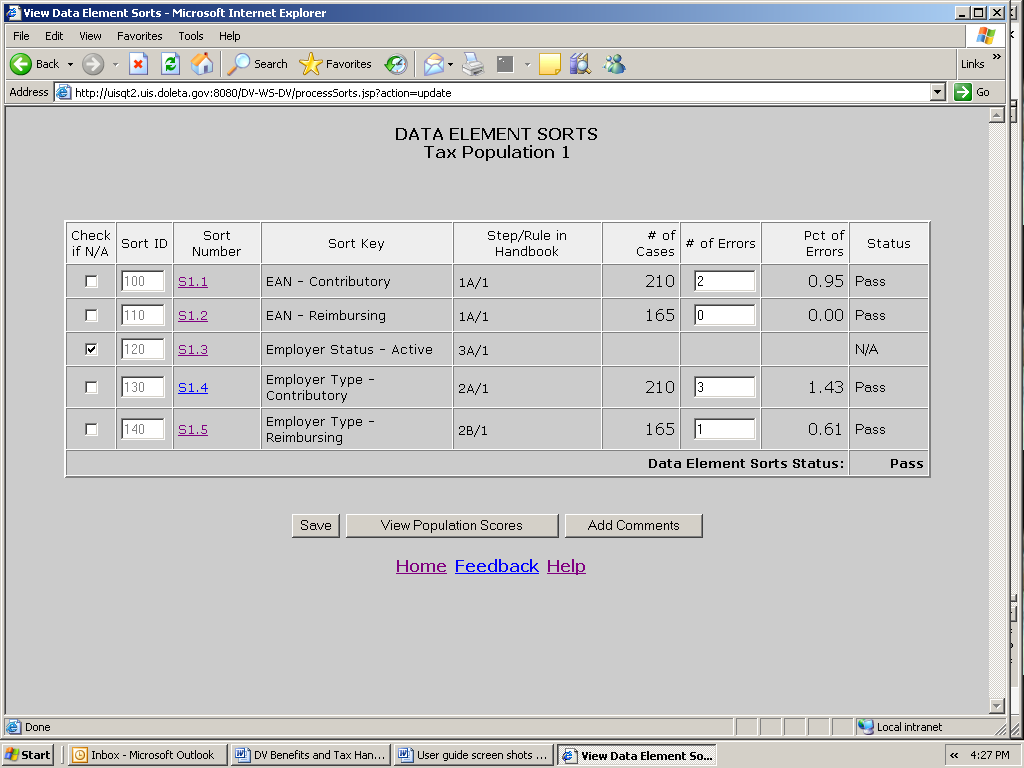Go to the browser Home icon
This screenshot has width=1024, height=768.
tap(202, 64)
